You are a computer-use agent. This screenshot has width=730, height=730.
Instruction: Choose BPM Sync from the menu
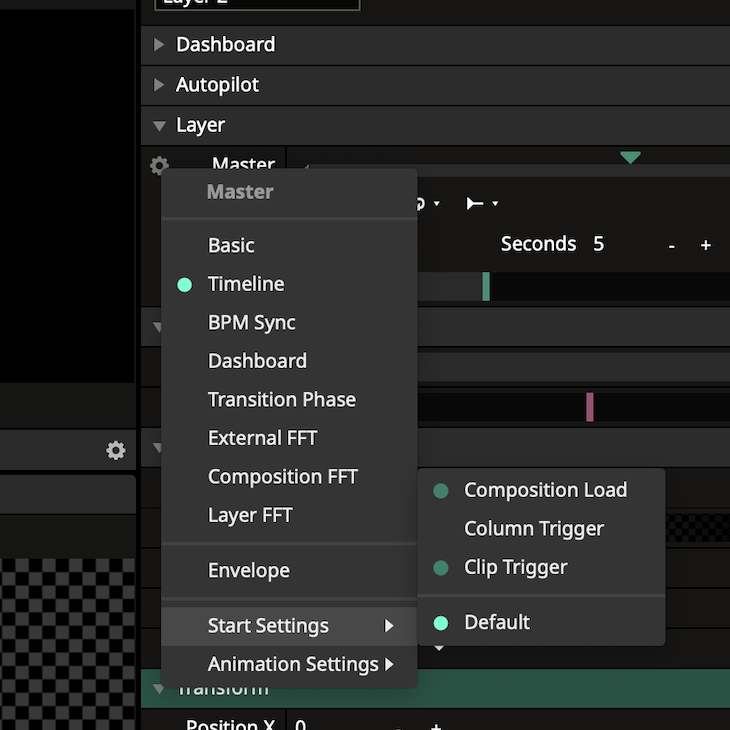click(251, 323)
